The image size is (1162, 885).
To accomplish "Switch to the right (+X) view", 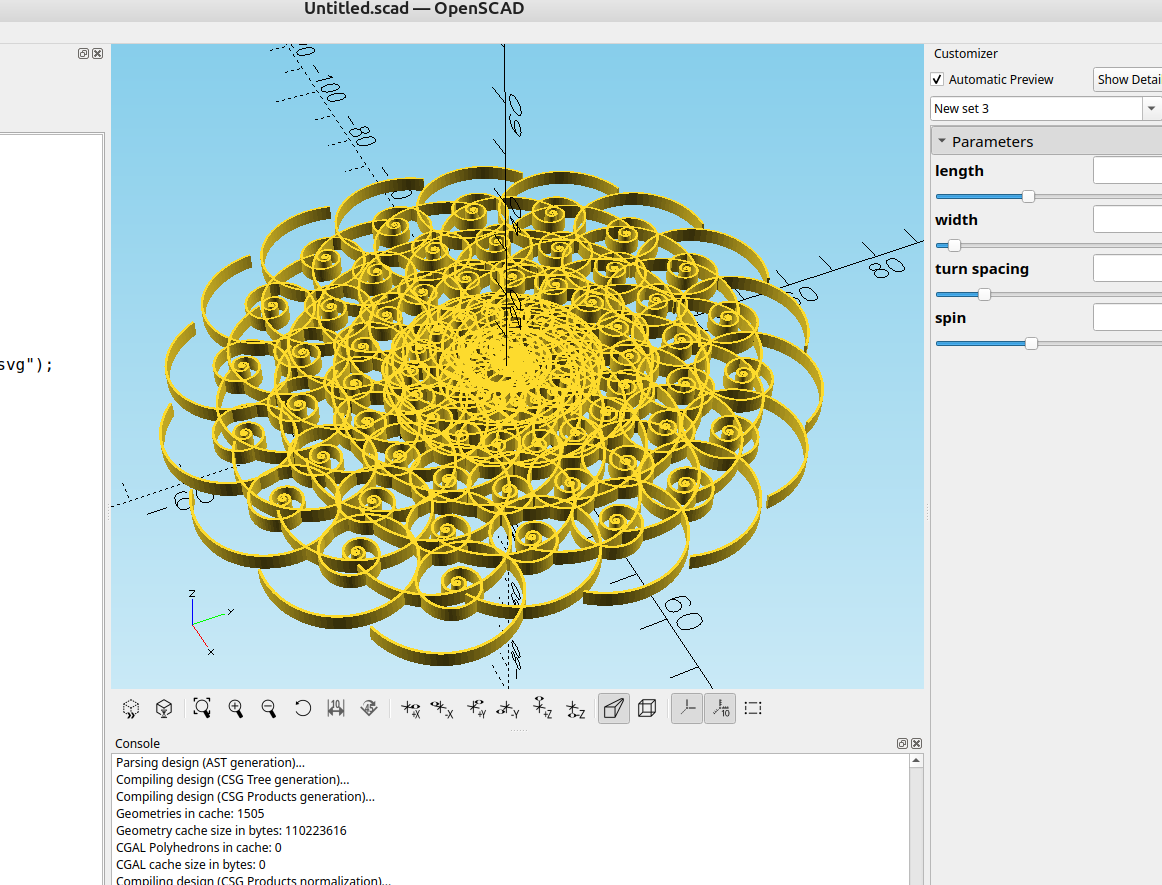I will (x=411, y=709).
